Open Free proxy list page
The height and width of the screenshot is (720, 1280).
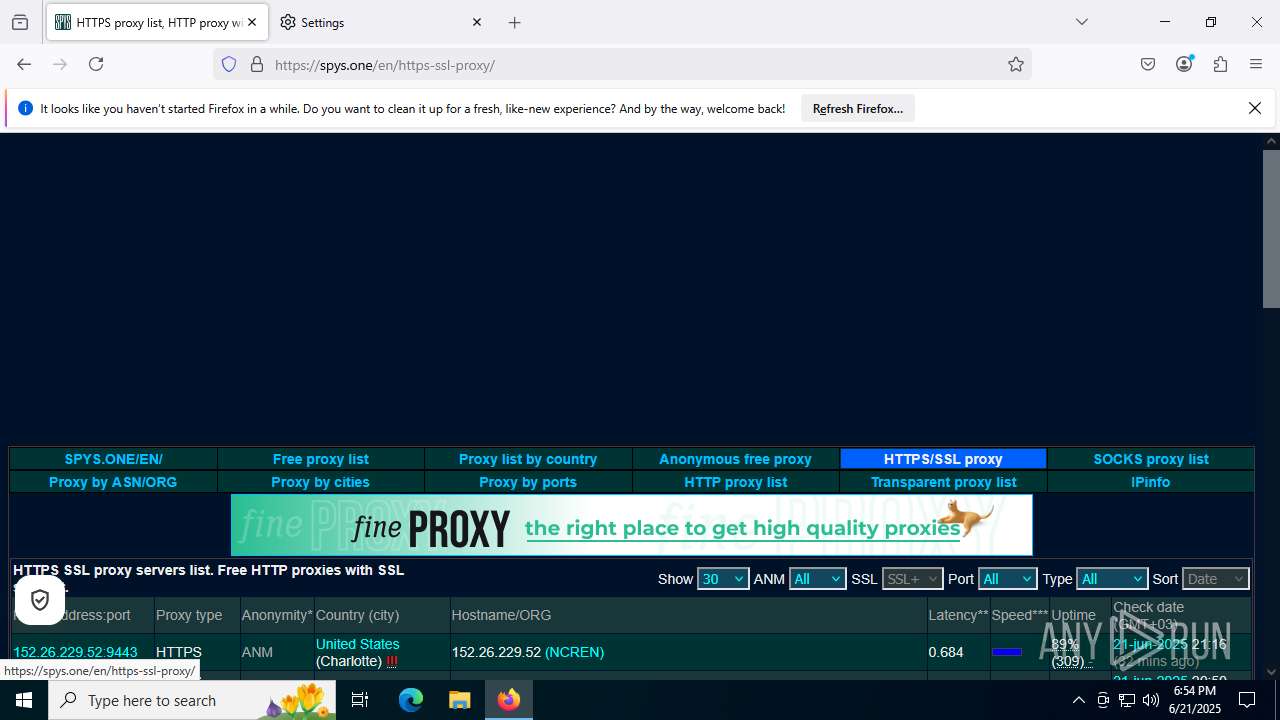320,459
